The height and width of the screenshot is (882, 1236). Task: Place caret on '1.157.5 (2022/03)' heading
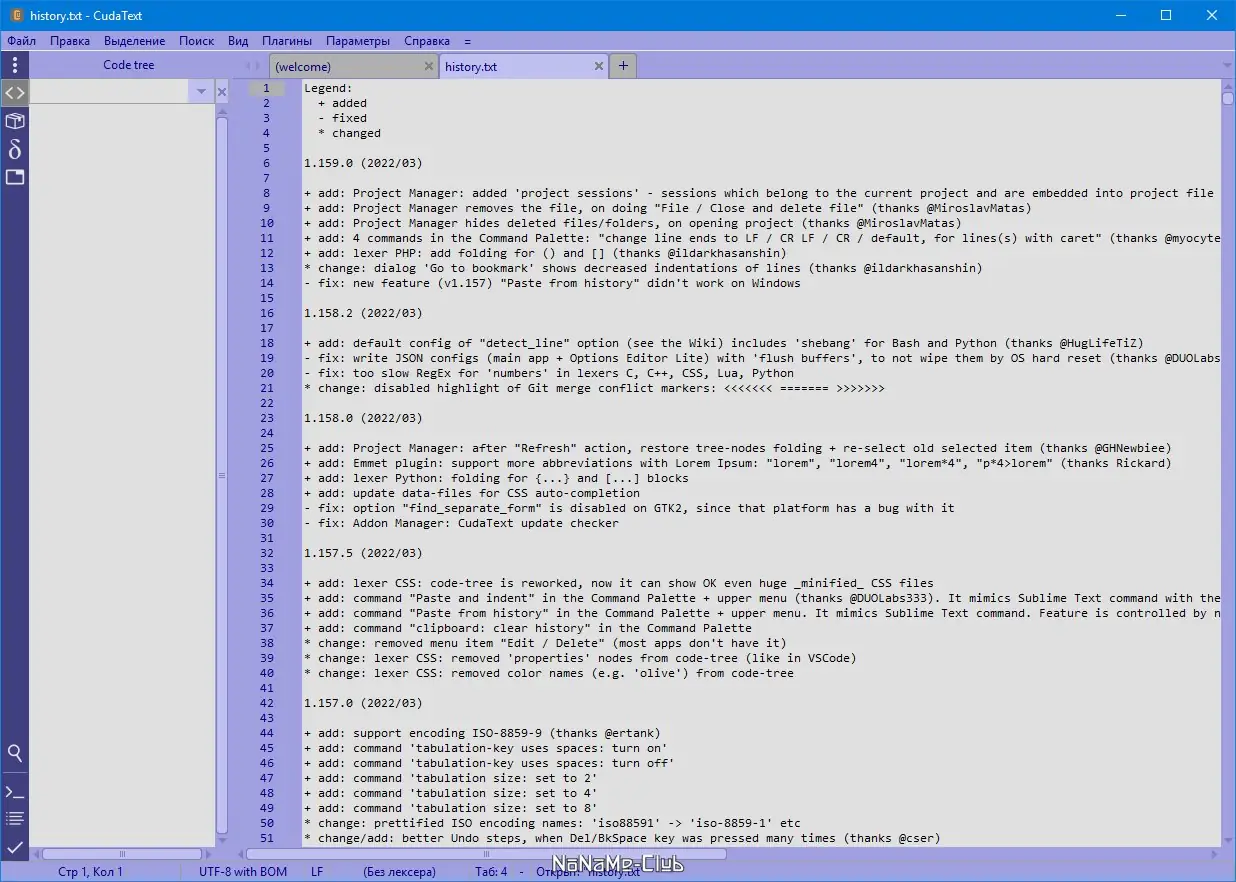363,553
